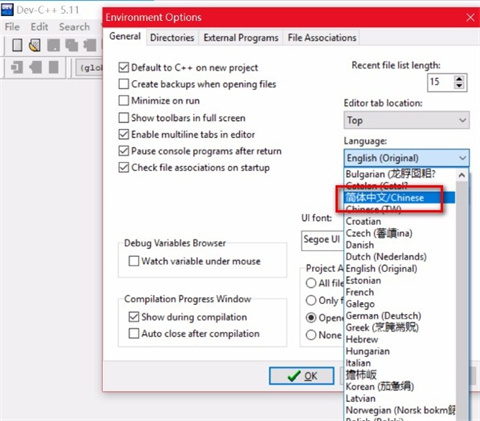Switch to the Directories tab
The height and width of the screenshot is (421, 480).
point(172,38)
